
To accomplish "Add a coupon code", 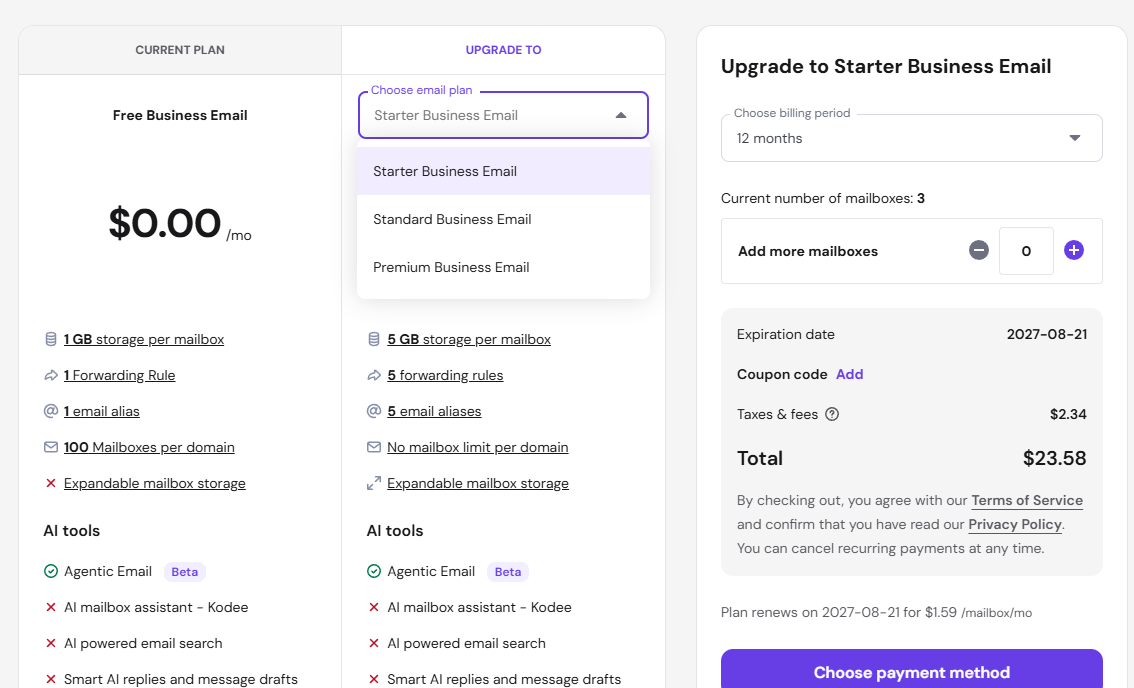I will click(849, 374).
